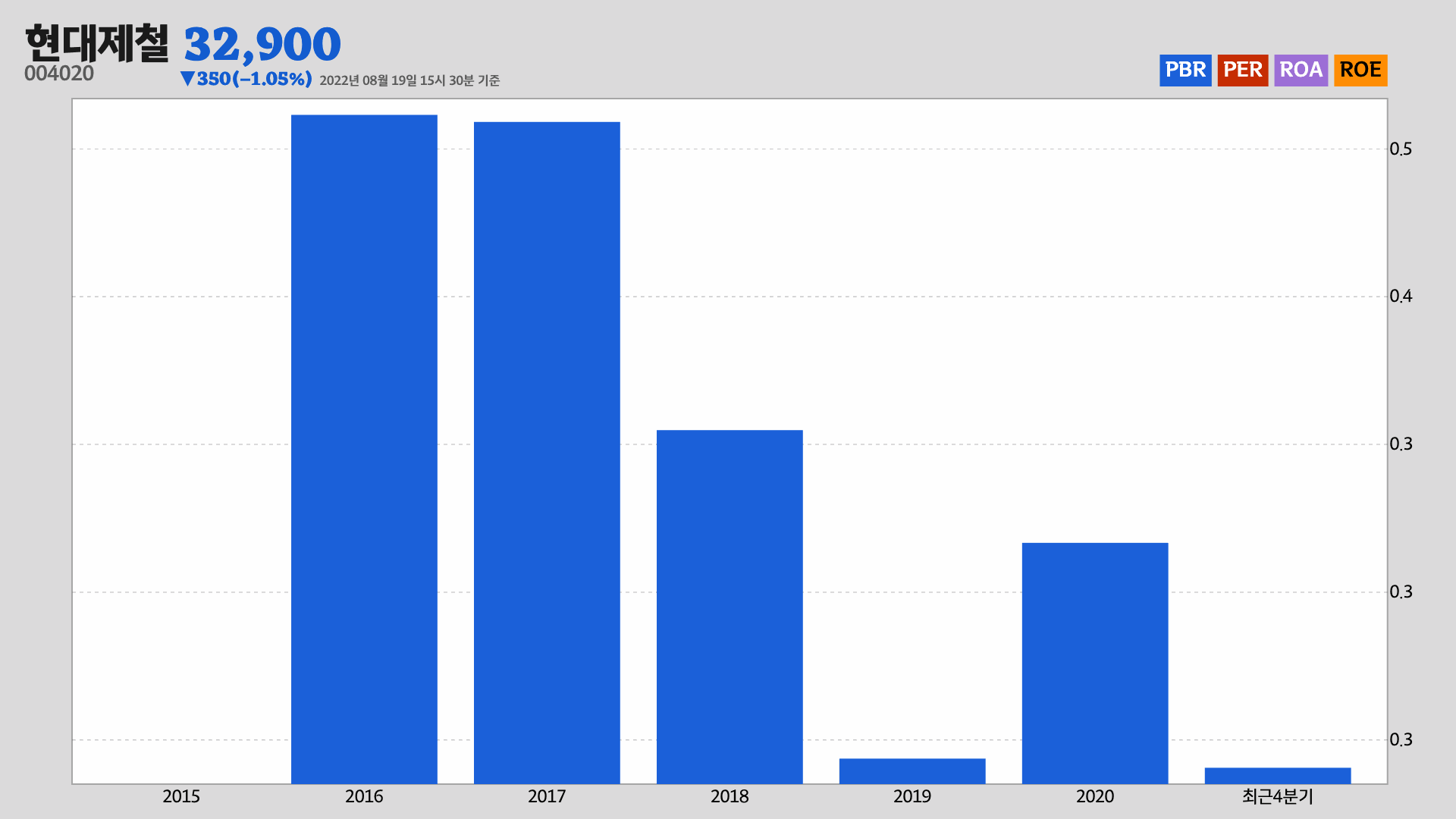
Task: Click the 2019 axis label
Action: pos(912,796)
